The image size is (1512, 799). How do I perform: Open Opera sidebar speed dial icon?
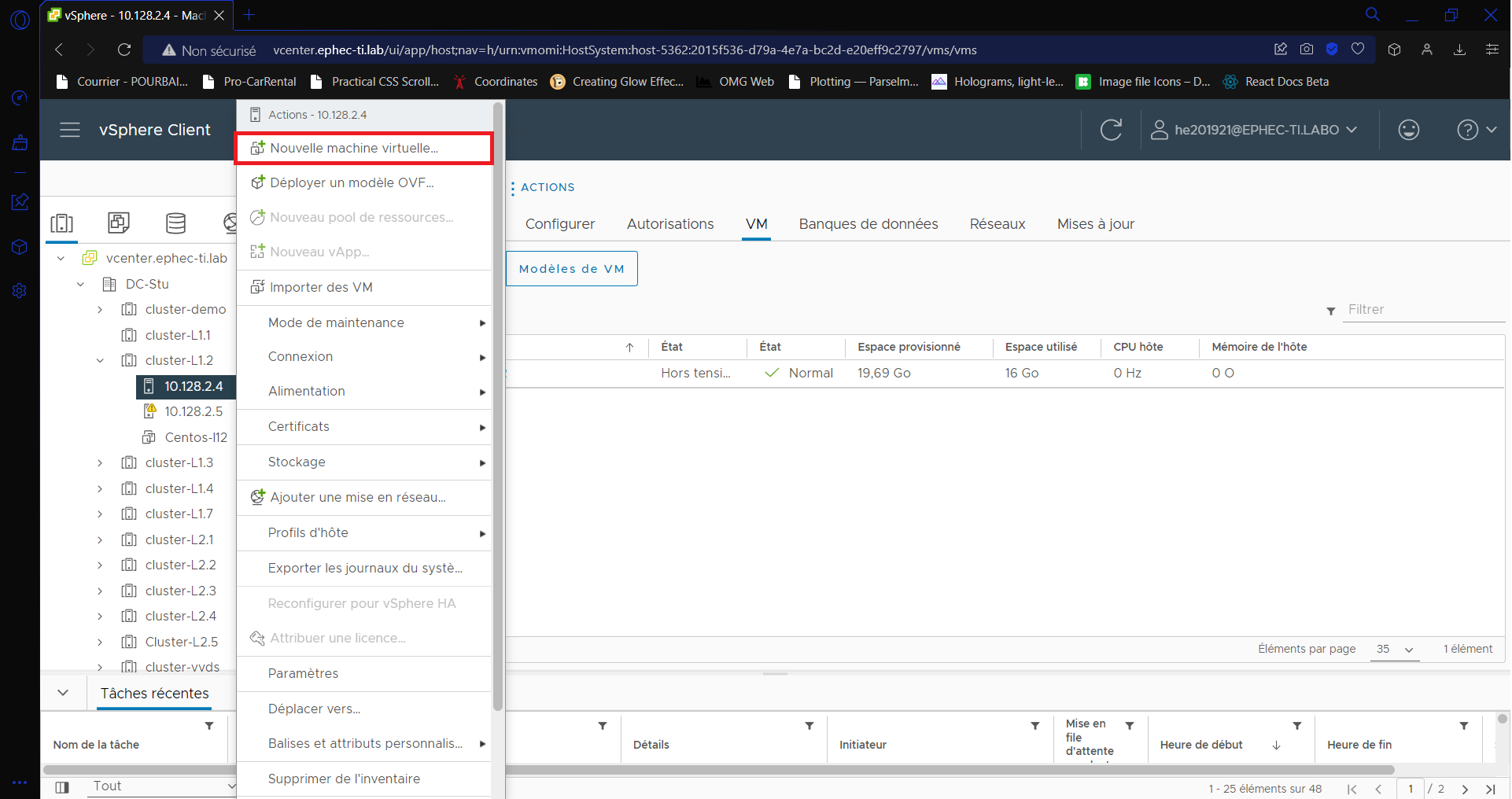point(20,98)
